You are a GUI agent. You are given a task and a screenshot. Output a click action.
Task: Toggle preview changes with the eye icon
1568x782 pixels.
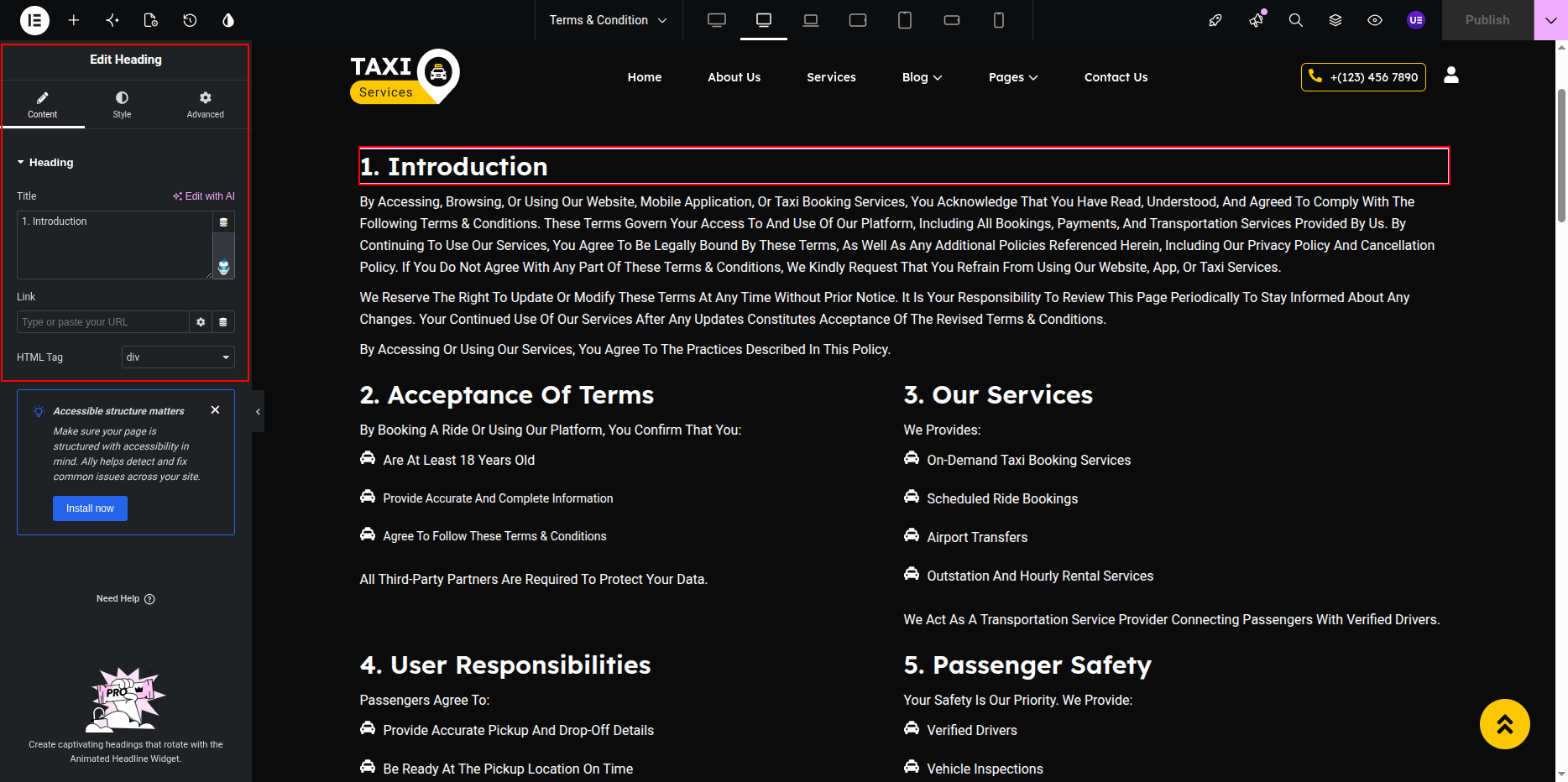[1375, 20]
